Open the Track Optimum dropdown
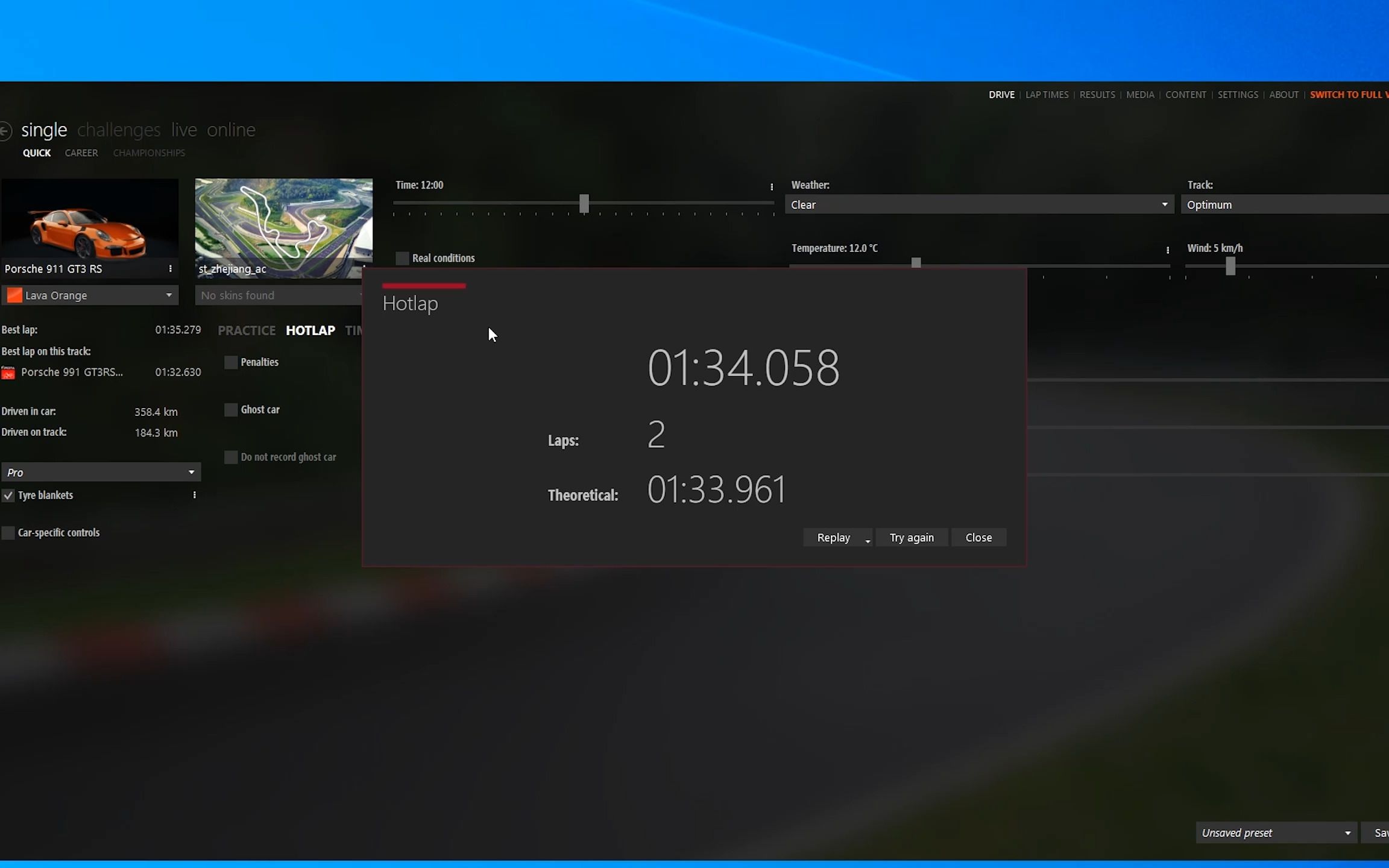The height and width of the screenshot is (868, 1389). (x=1285, y=205)
